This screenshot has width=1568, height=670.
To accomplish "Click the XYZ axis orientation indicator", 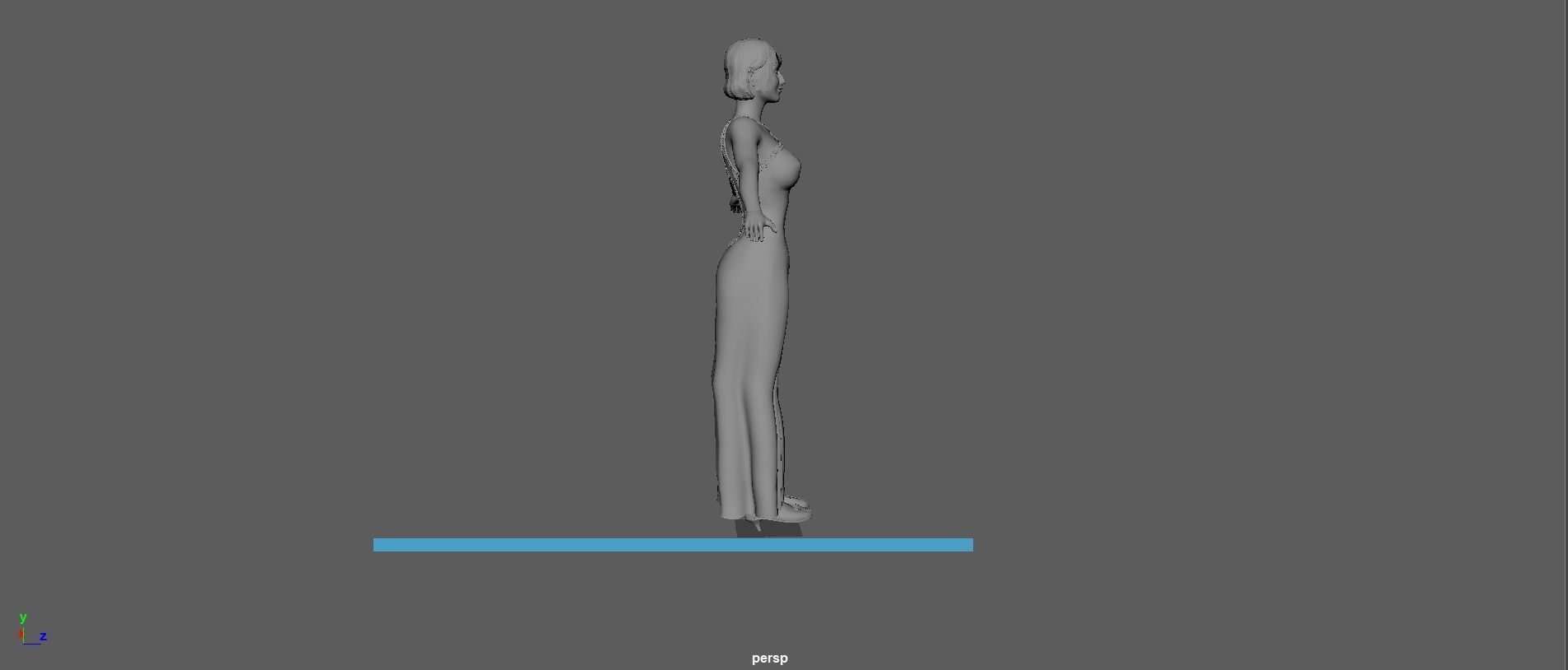I will [32, 630].
